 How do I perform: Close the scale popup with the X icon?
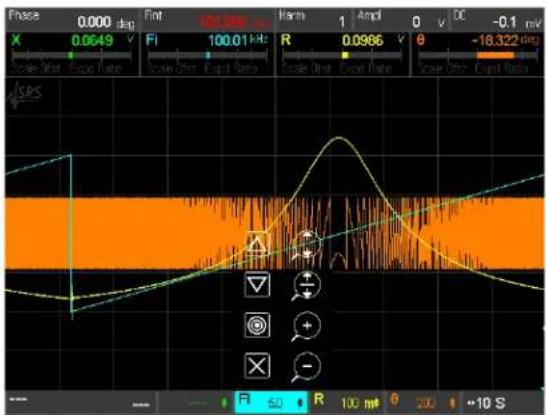257,366
